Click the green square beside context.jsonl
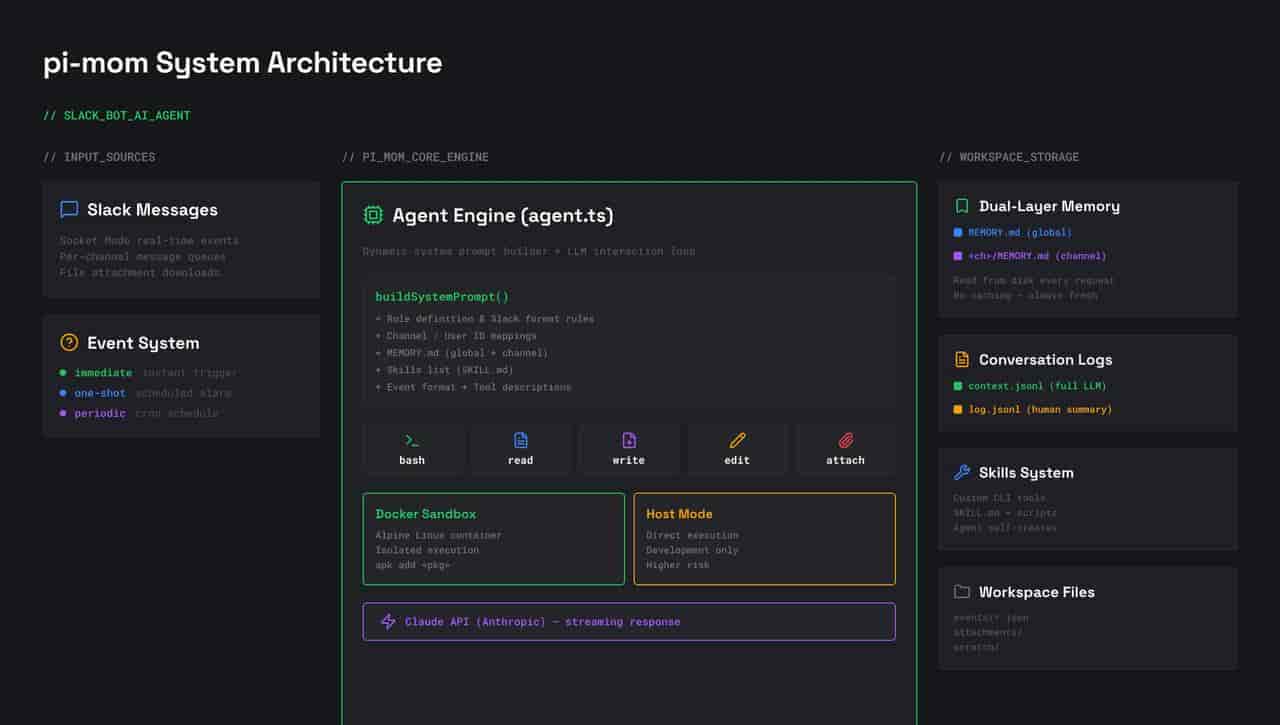The width and height of the screenshot is (1280, 725). tap(958, 385)
